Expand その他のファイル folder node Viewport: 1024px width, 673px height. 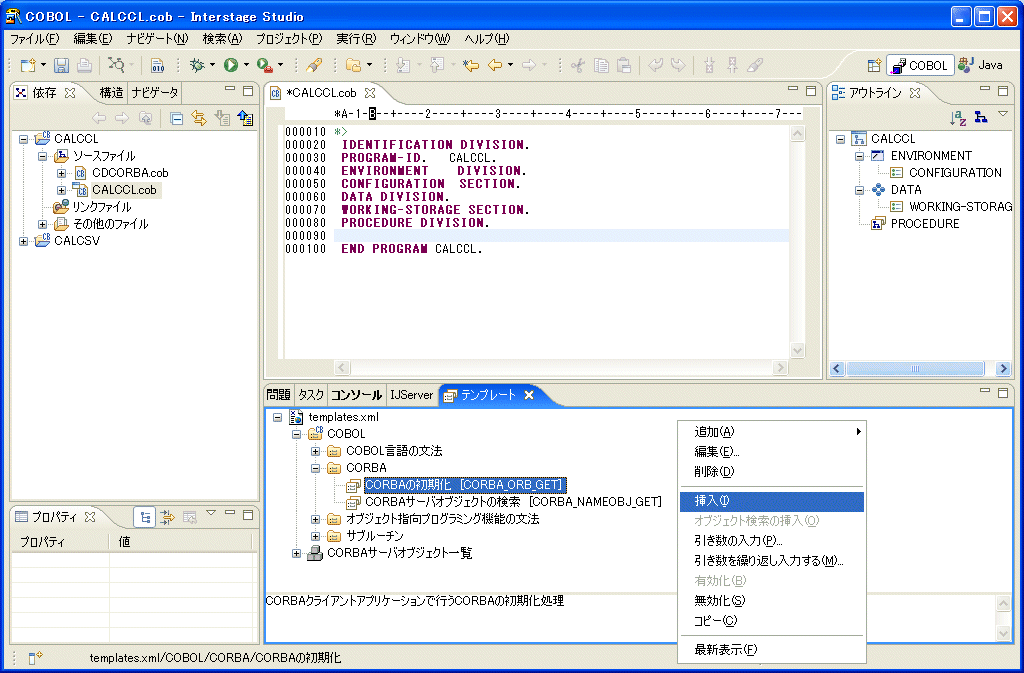[x=42, y=224]
